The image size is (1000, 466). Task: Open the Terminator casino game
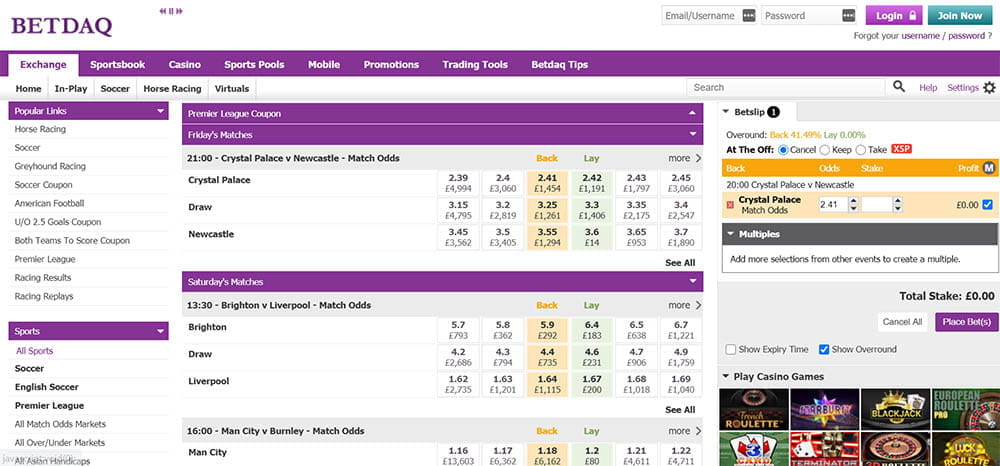click(823, 449)
